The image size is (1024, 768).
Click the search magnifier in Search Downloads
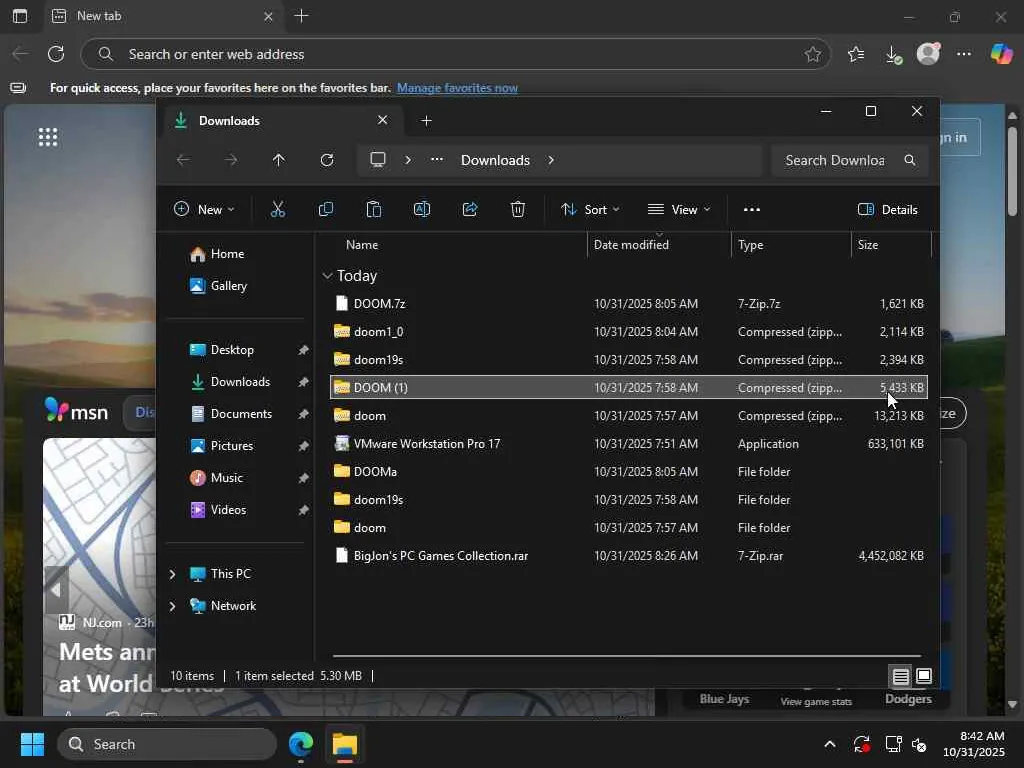click(x=910, y=160)
